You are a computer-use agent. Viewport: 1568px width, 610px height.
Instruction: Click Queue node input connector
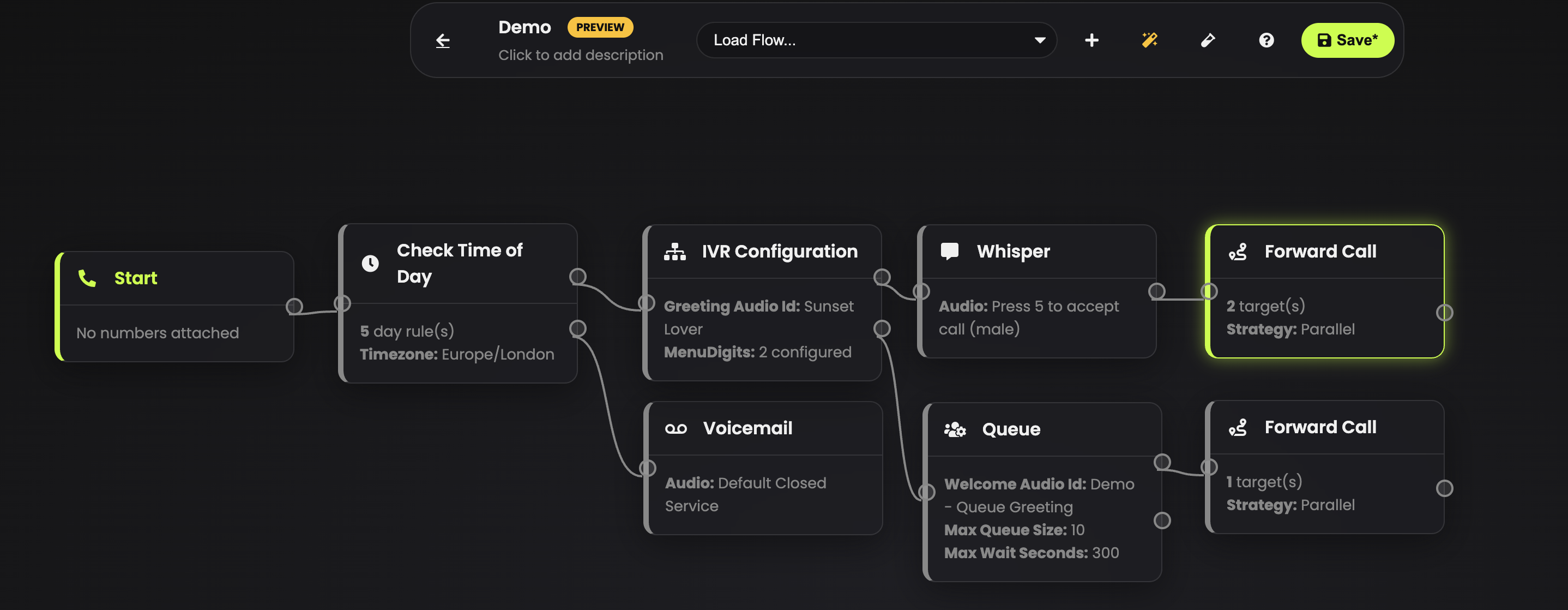point(927,492)
